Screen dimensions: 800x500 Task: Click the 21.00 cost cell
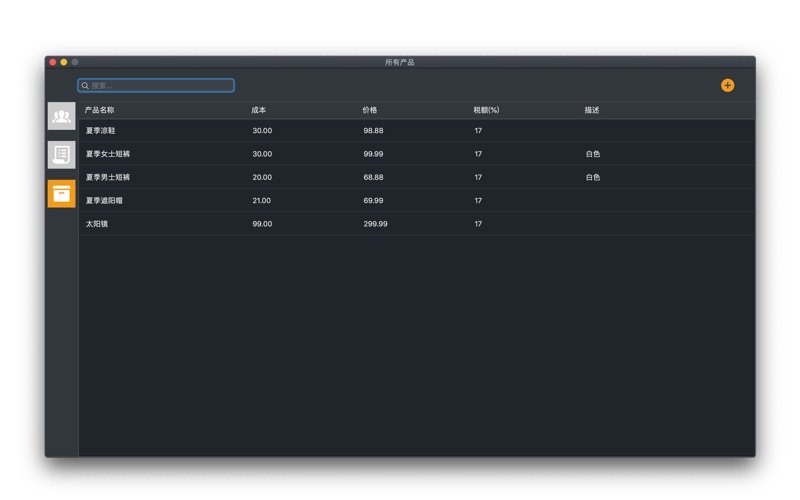[x=262, y=201]
